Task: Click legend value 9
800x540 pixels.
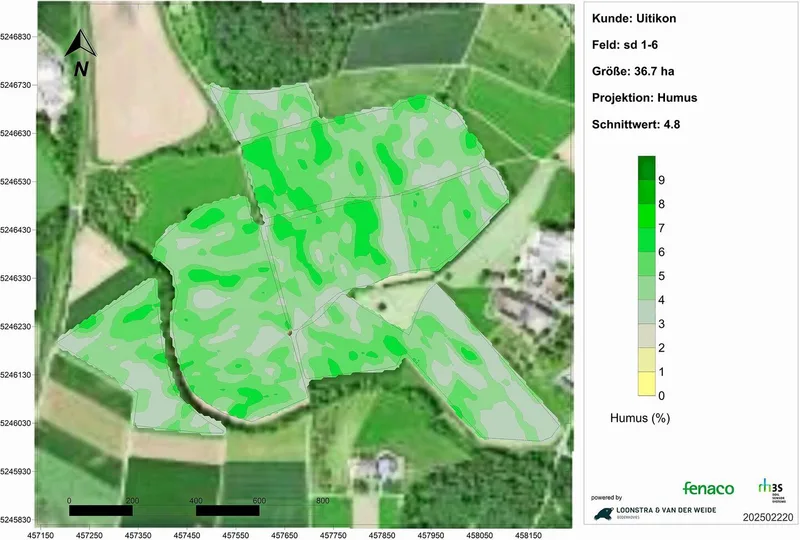Action: 661,180
